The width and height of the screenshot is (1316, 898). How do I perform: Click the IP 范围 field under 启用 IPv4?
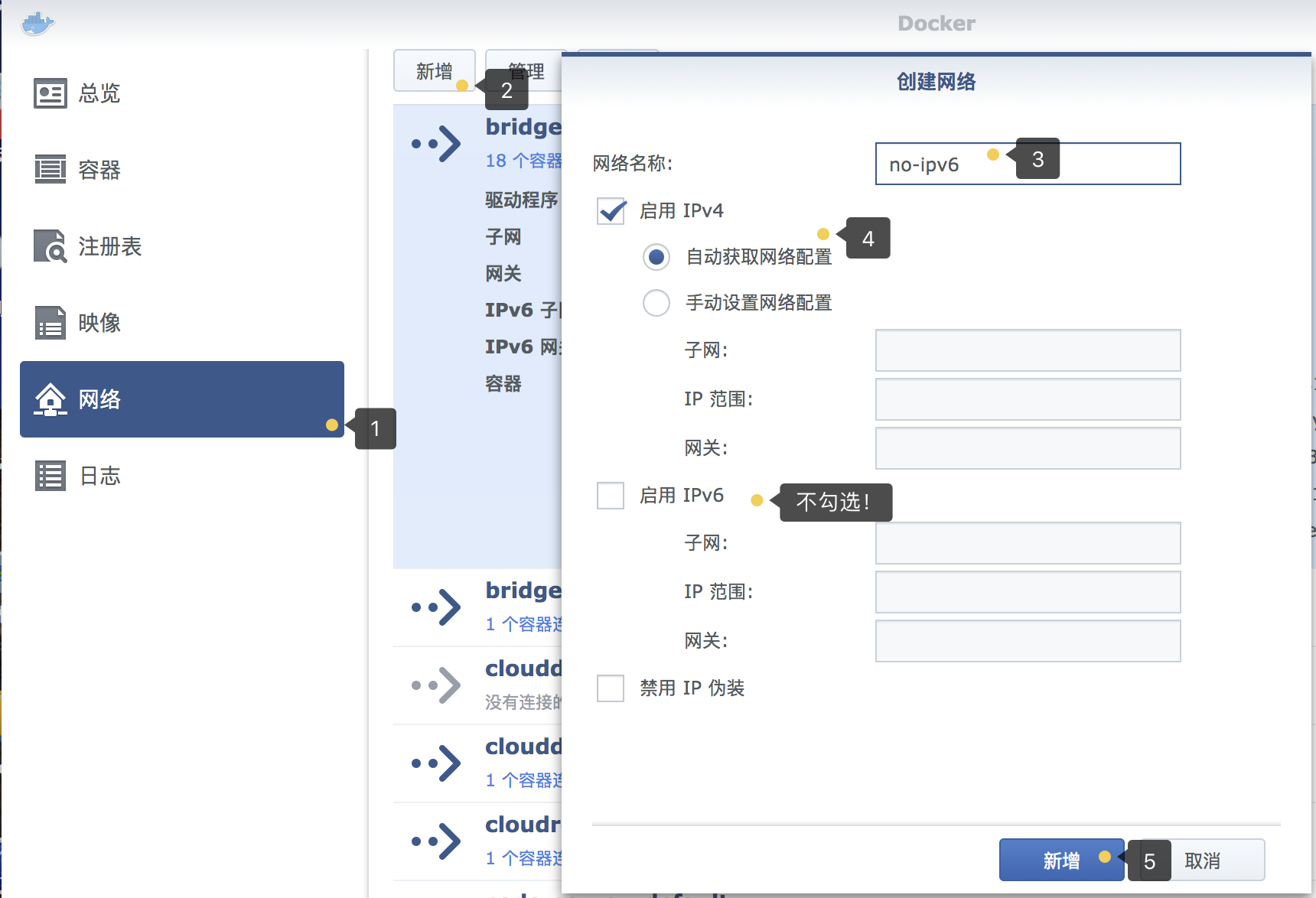(x=1028, y=399)
